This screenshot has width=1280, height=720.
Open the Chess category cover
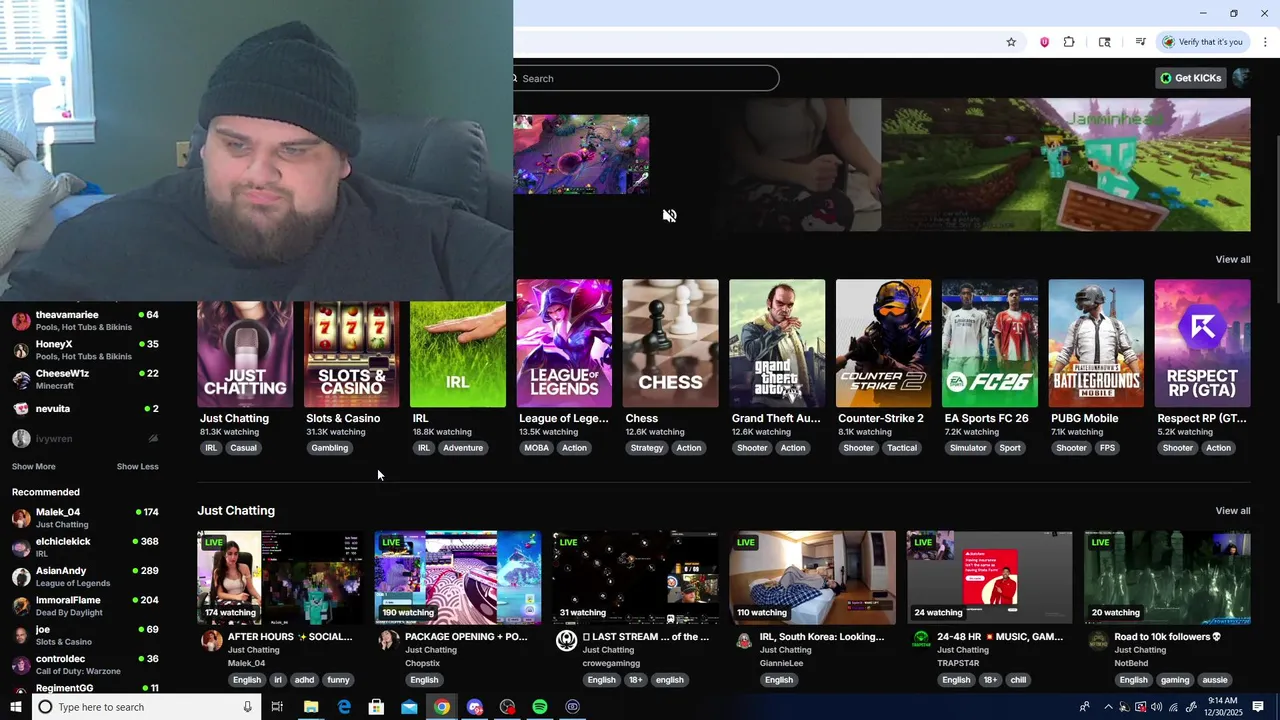[x=670, y=343]
